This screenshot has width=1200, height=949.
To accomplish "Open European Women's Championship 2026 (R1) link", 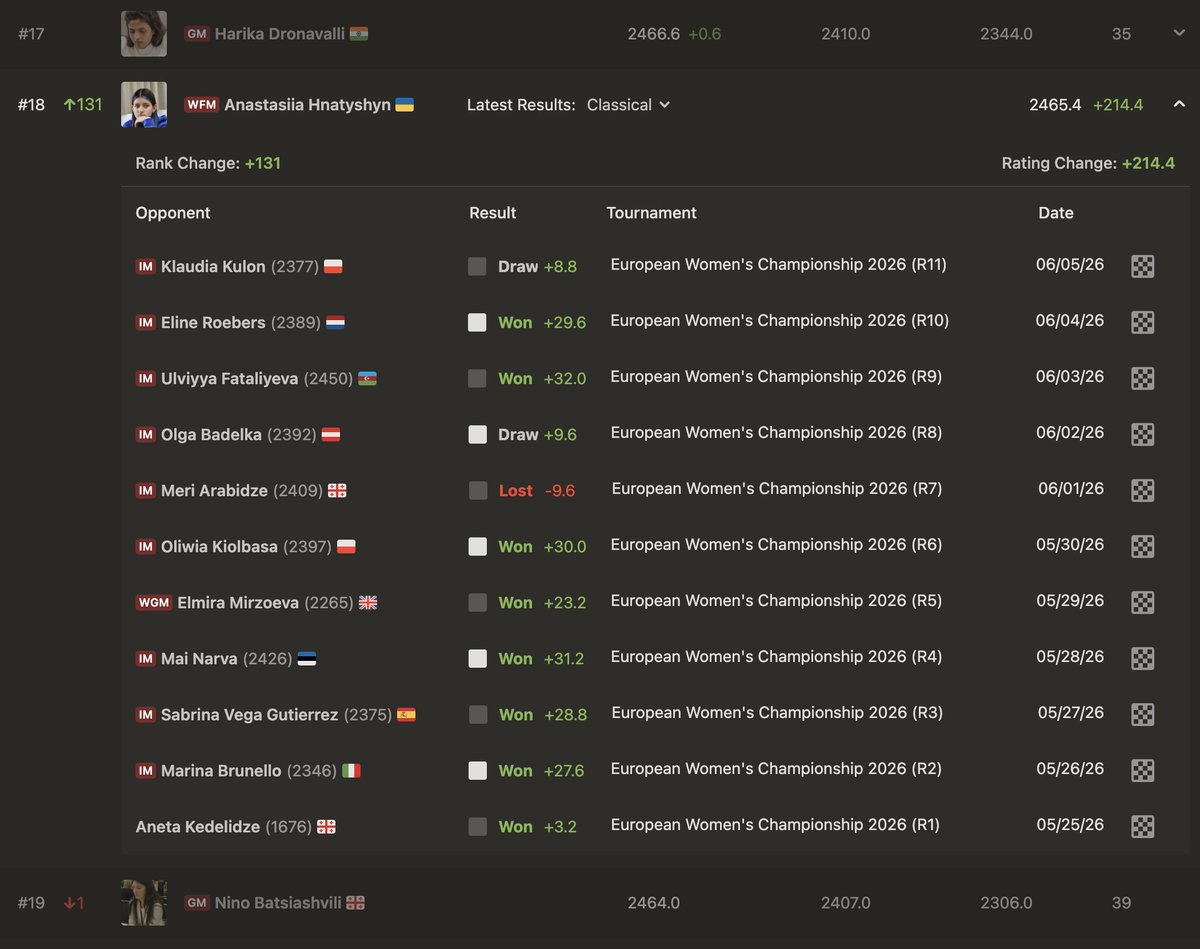I will [x=775, y=825].
